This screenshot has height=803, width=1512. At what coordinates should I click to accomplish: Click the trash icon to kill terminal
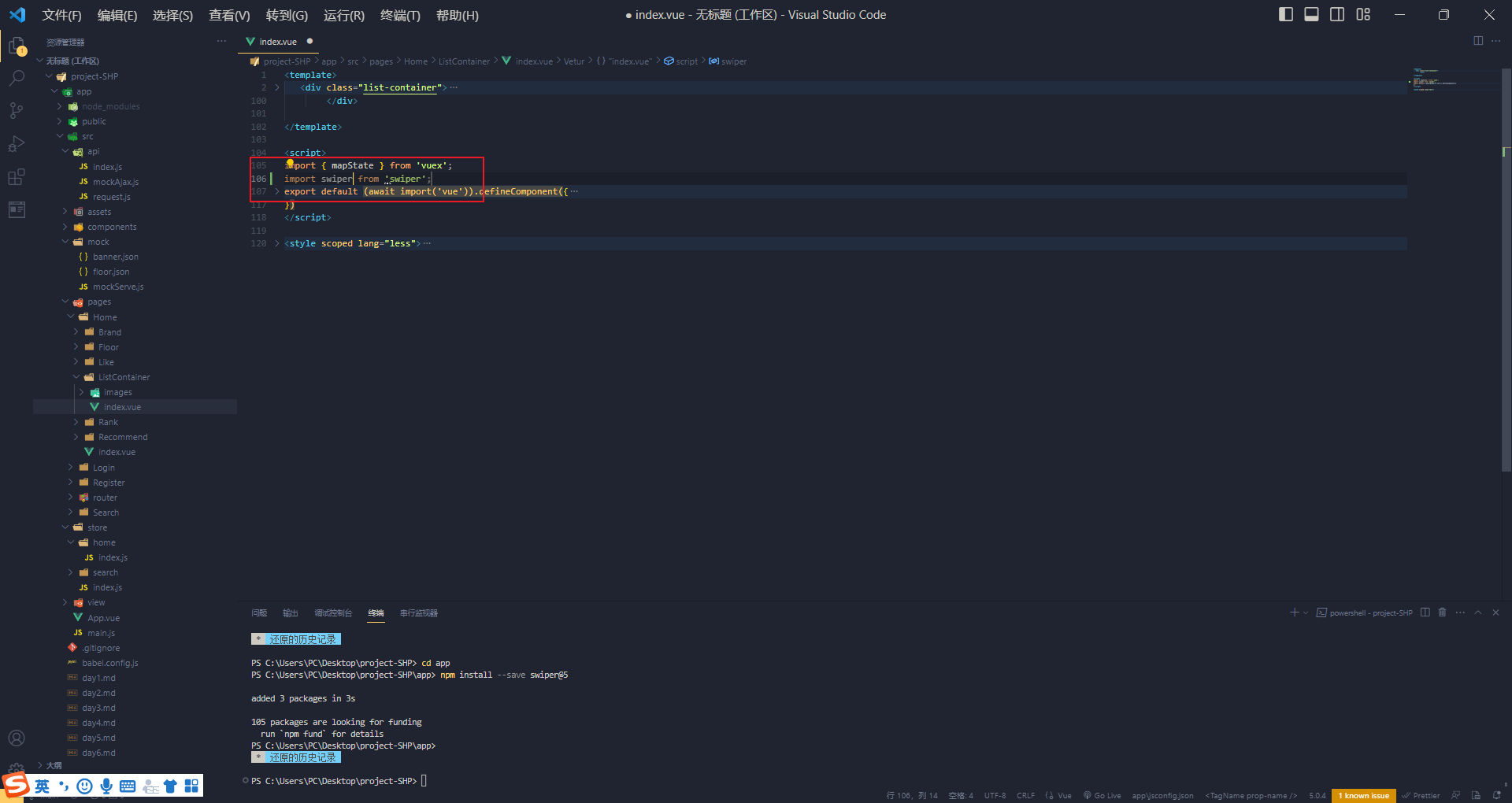coord(1443,612)
